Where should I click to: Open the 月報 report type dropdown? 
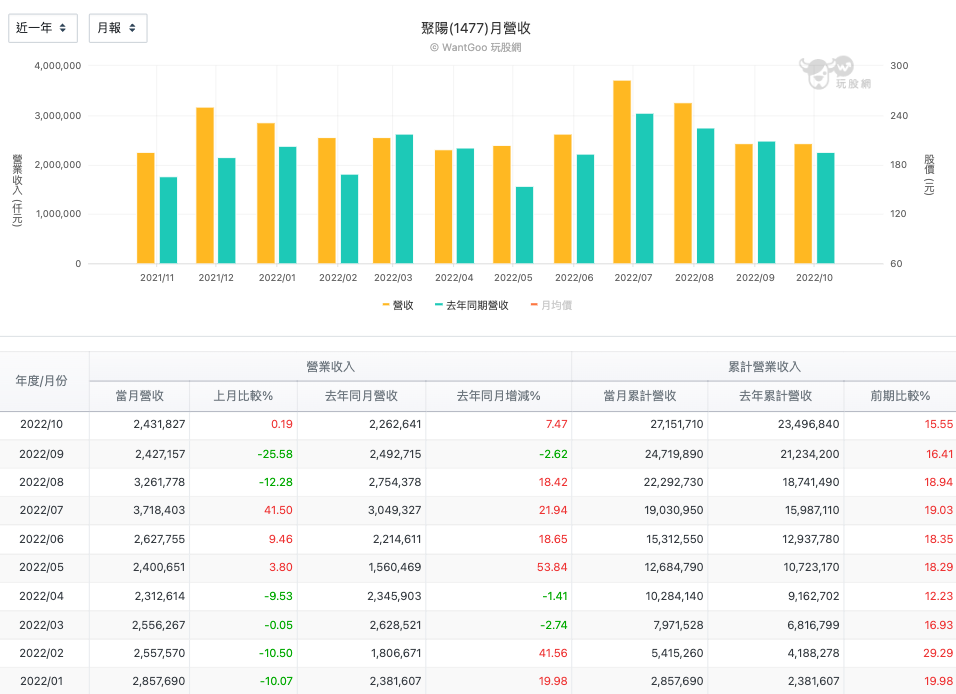click(118, 28)
